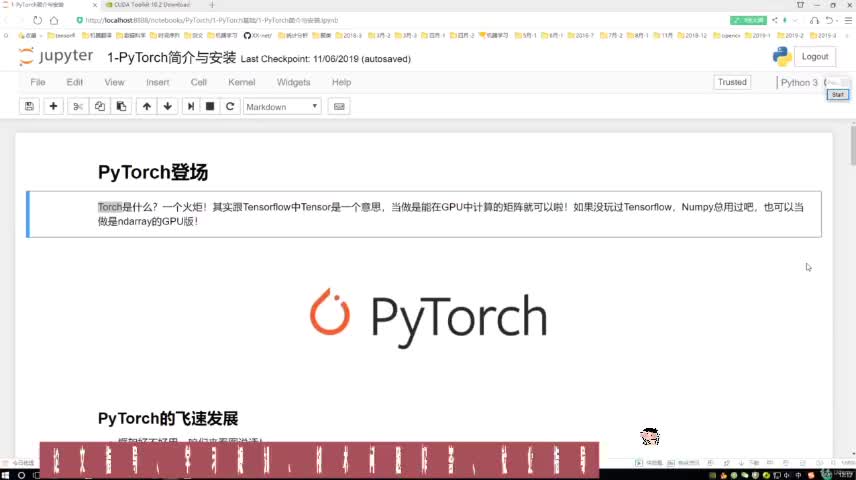Open the Insert menu
The height and width of the screenshot is (480, 856).
click(157, 82)
